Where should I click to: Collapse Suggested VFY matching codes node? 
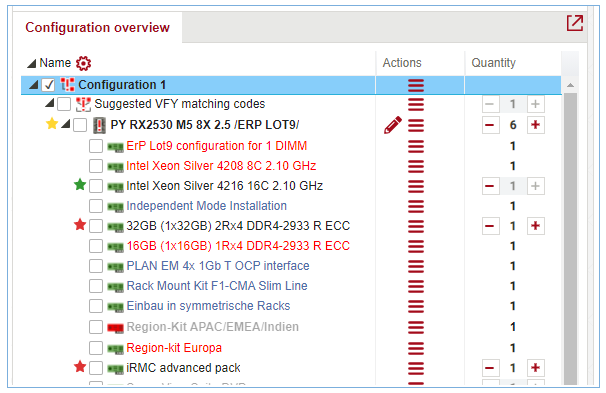click(x=49, y=103)
